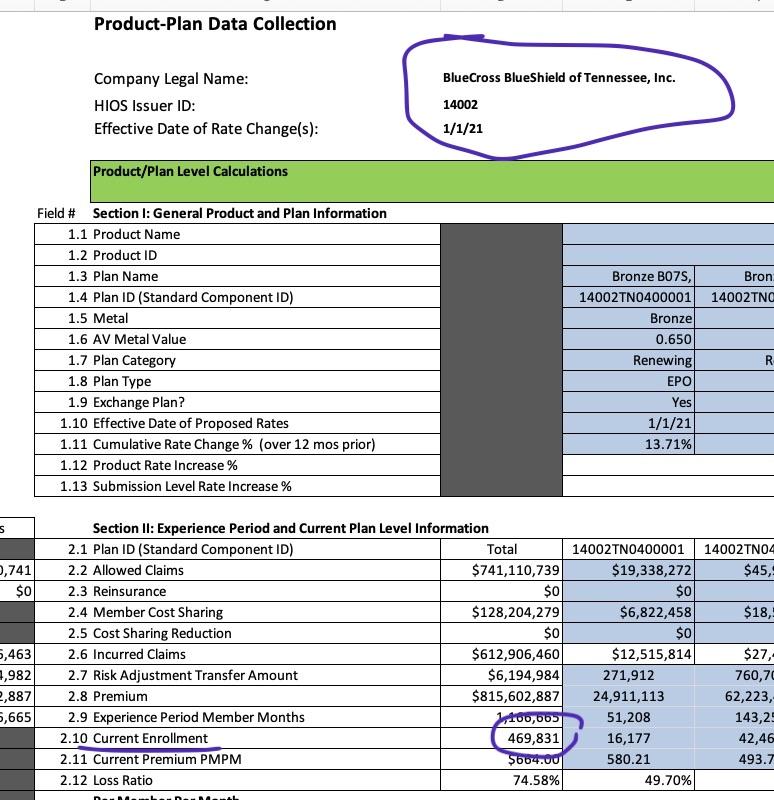Screen dimensions: 774x800
Task: Select the total Incurred Claims cell $612,906,460
Action: 515,654
